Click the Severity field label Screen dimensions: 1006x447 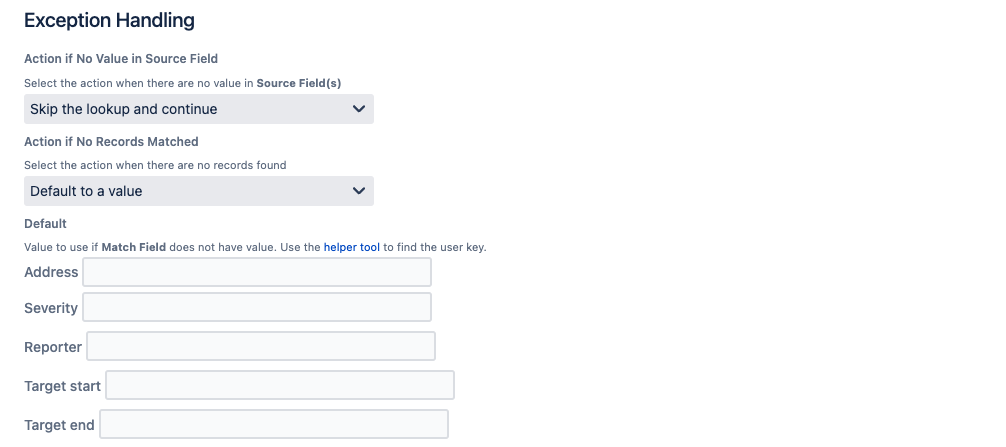click(x=51, y=308)
